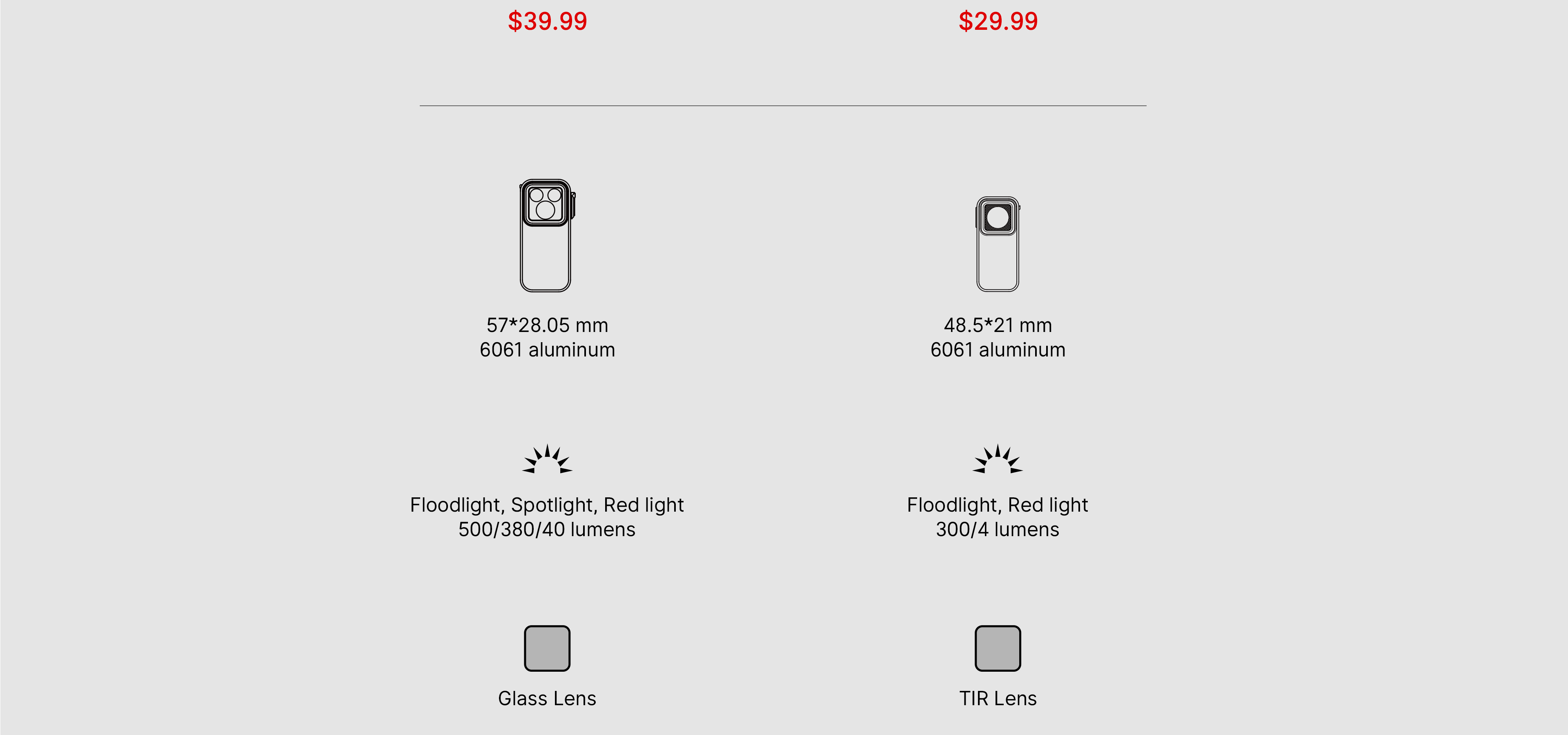Click the 500/380/40 lumens text

click(547, 529)
